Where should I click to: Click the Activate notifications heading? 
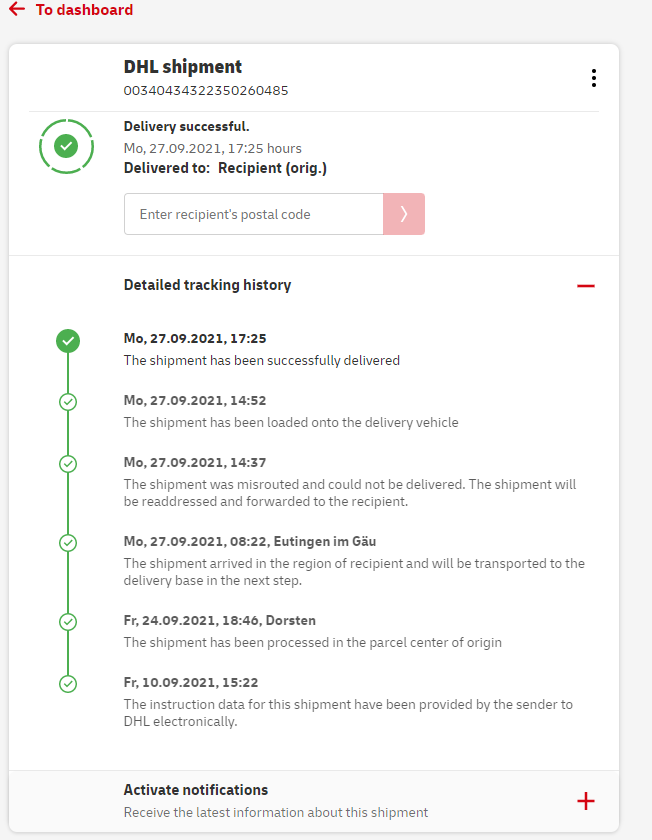click(196, 790)
